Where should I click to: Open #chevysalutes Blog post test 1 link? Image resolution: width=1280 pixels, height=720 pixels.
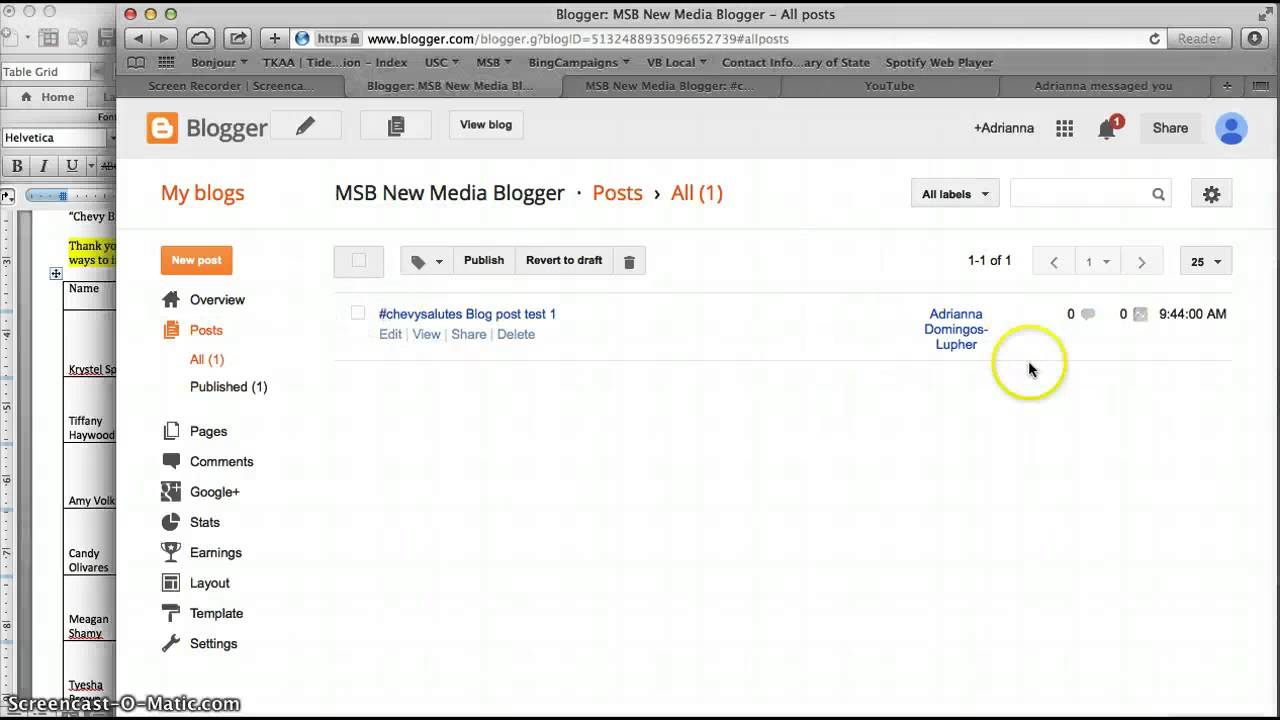pyautogui.click(x=467, y=314)
